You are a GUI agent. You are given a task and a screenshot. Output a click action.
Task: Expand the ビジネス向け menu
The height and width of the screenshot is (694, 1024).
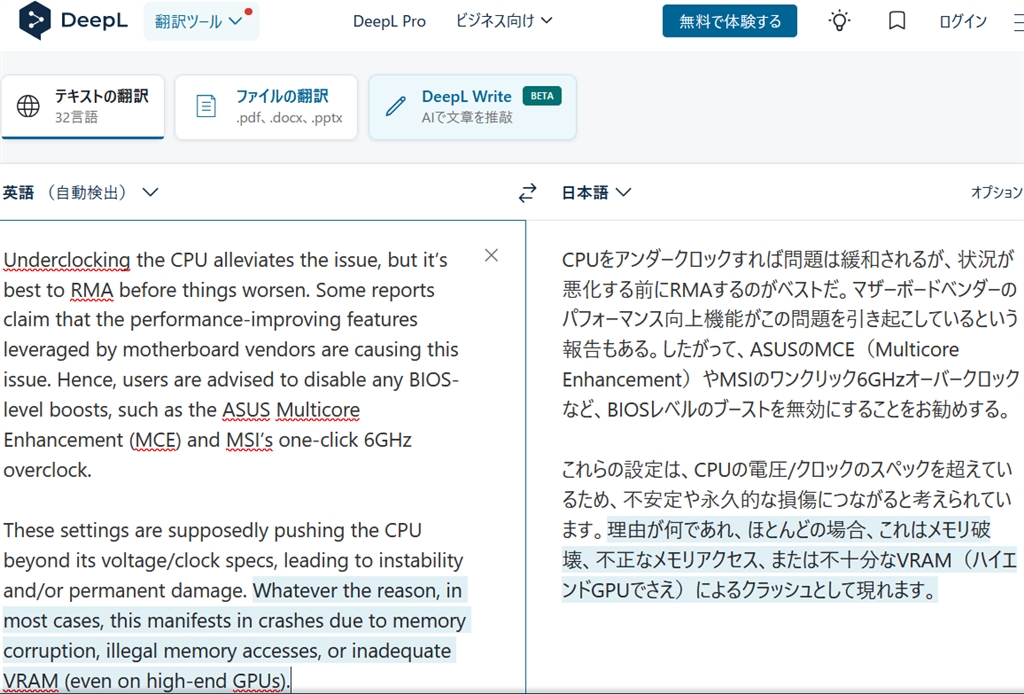coord(504,21)
